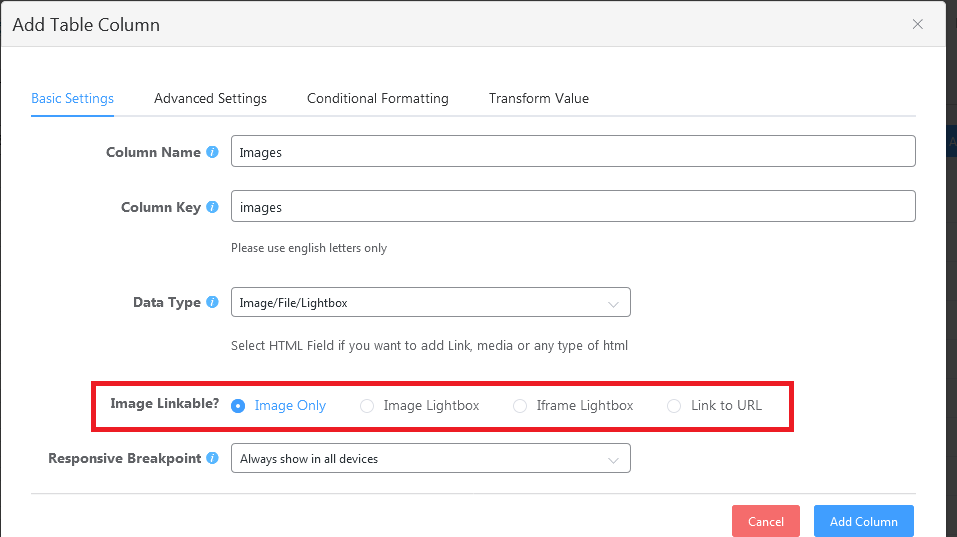Click the info icon beside Column Key

click(x=211, y=207)
